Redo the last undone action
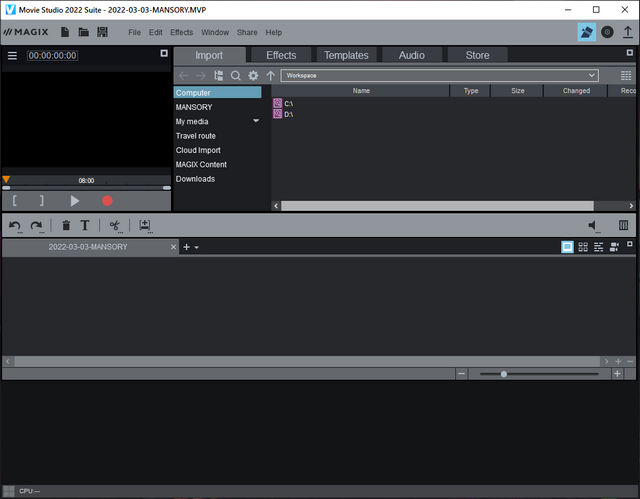Viewport: 640px width, 499px height. [37, 226]
